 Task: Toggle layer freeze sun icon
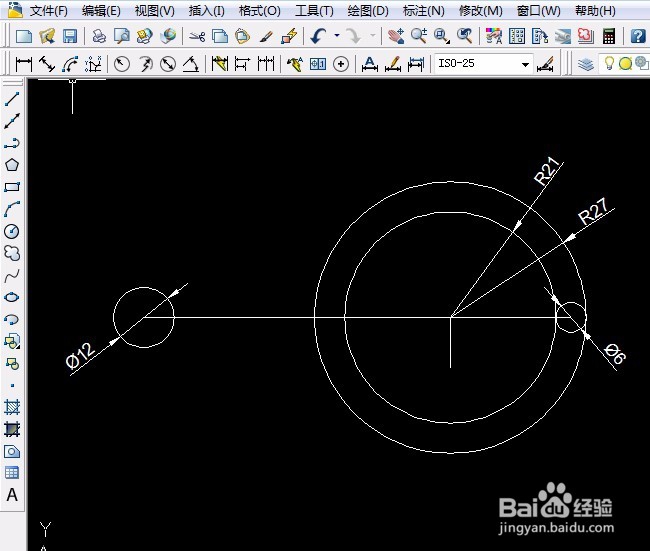pyautogui.click(x=625, y=64)
